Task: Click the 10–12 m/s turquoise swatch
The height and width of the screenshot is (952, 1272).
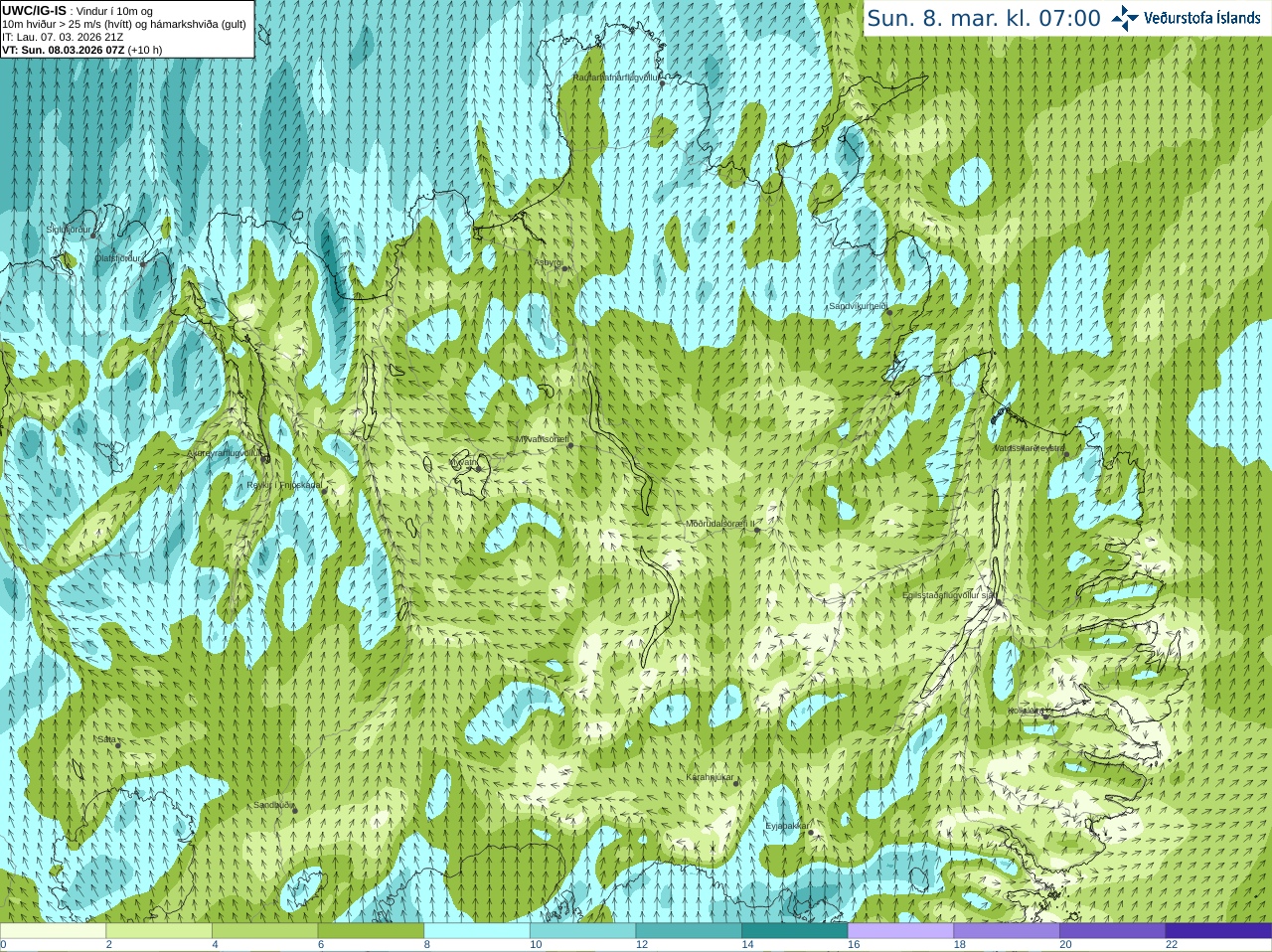Action: point(583,931)
